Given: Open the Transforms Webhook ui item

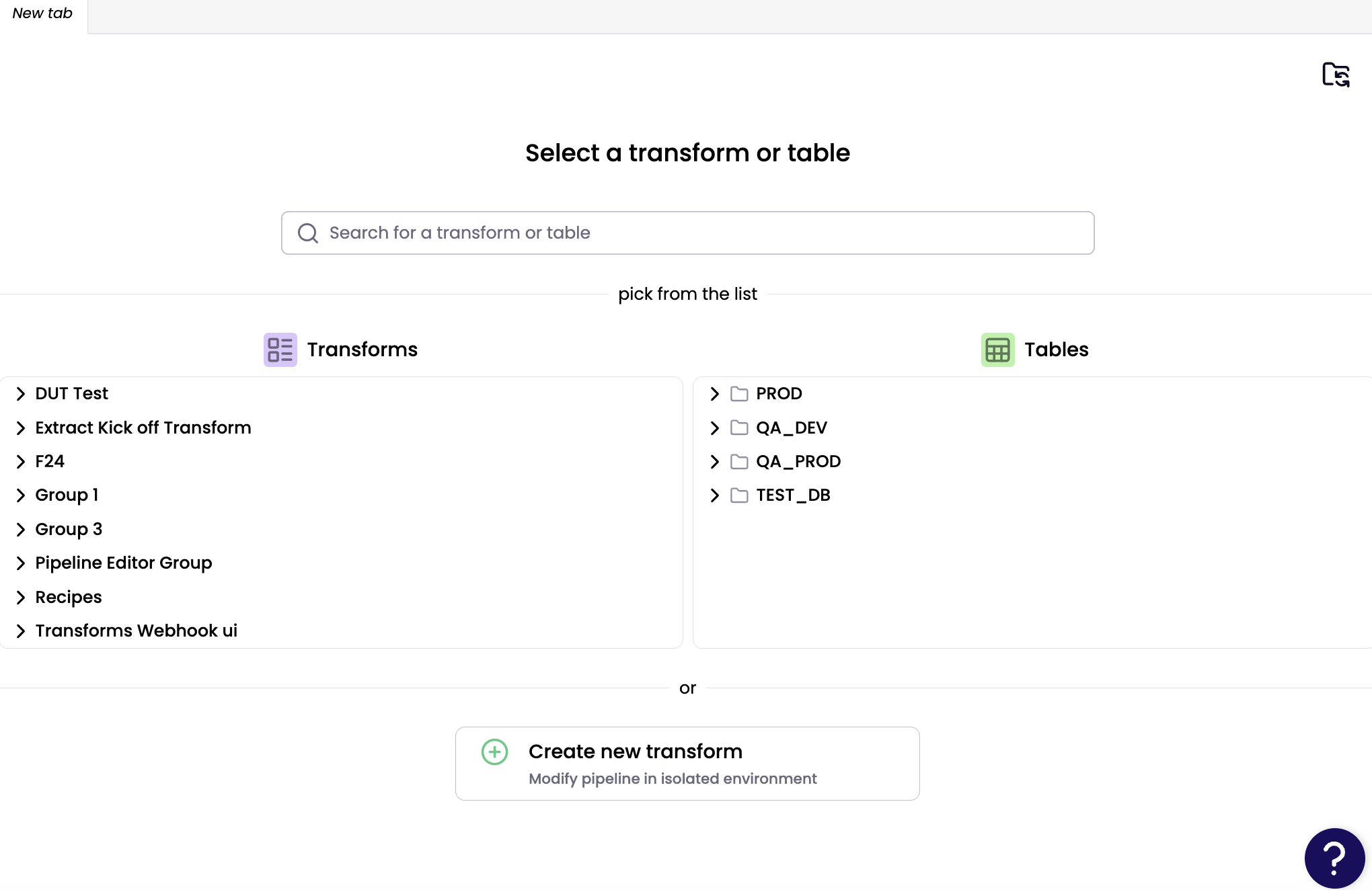Looking at the screenshot, I should [136, 631].
